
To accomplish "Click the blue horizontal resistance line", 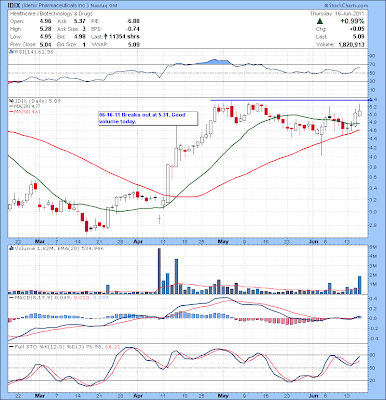I will click(x=288, y=100).
